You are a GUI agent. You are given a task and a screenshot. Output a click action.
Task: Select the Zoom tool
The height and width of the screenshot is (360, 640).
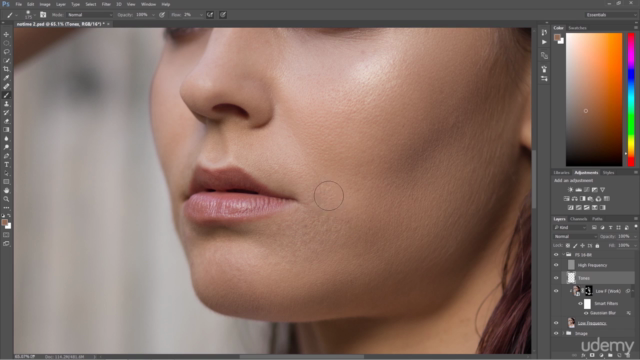tap(6, 199)
